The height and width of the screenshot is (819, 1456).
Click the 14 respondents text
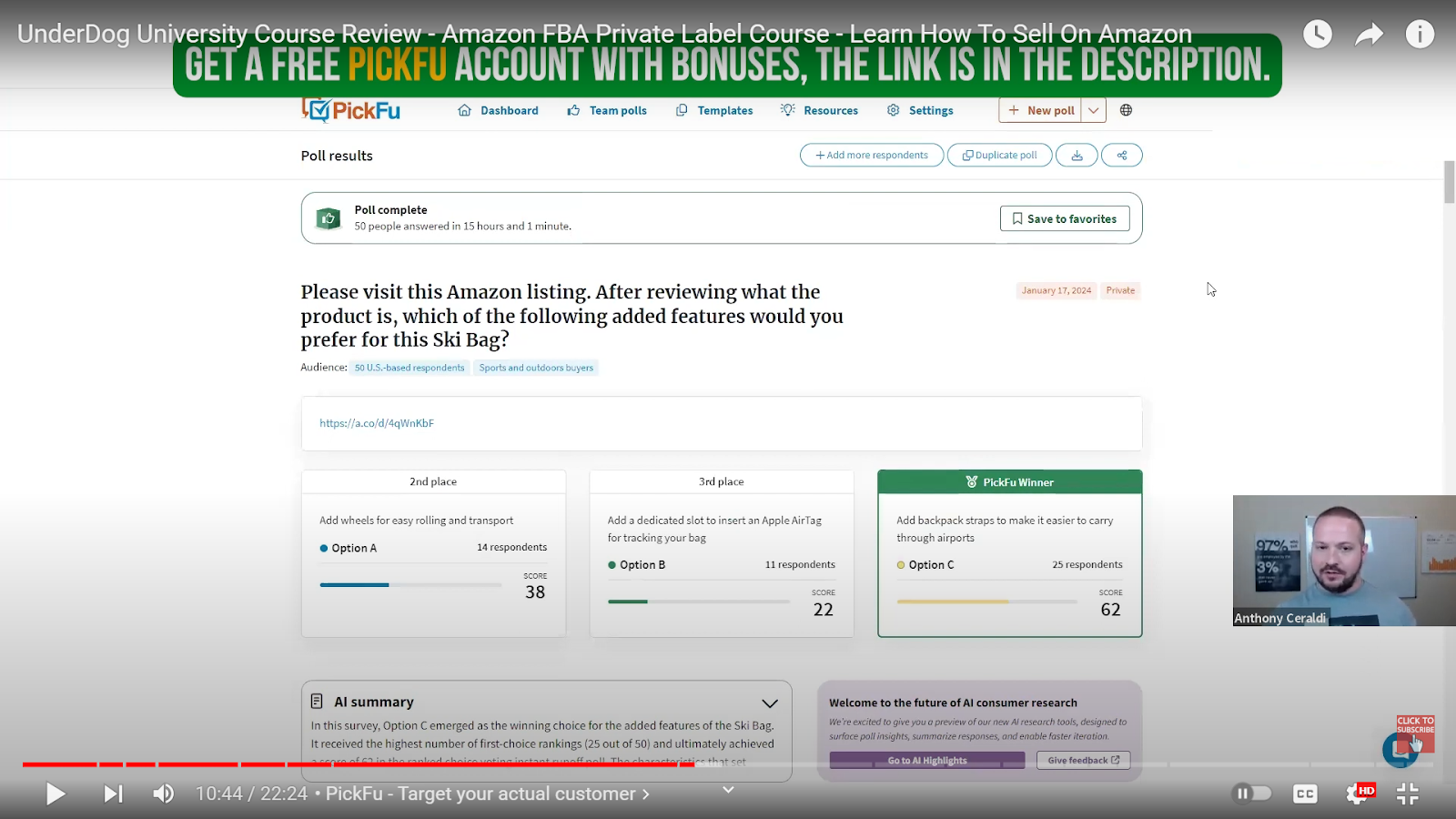coord(512,548)
